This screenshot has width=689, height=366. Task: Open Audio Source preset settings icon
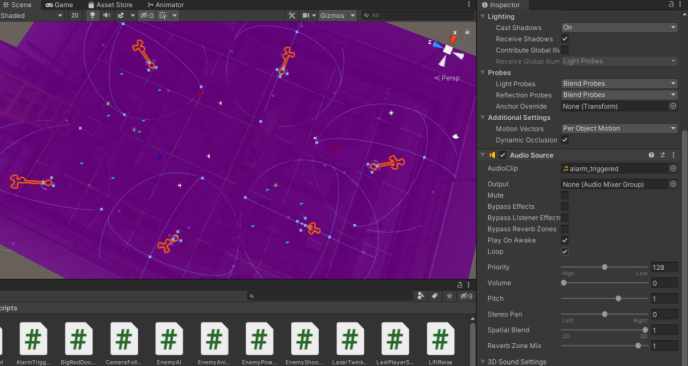(x=663, y=155)
